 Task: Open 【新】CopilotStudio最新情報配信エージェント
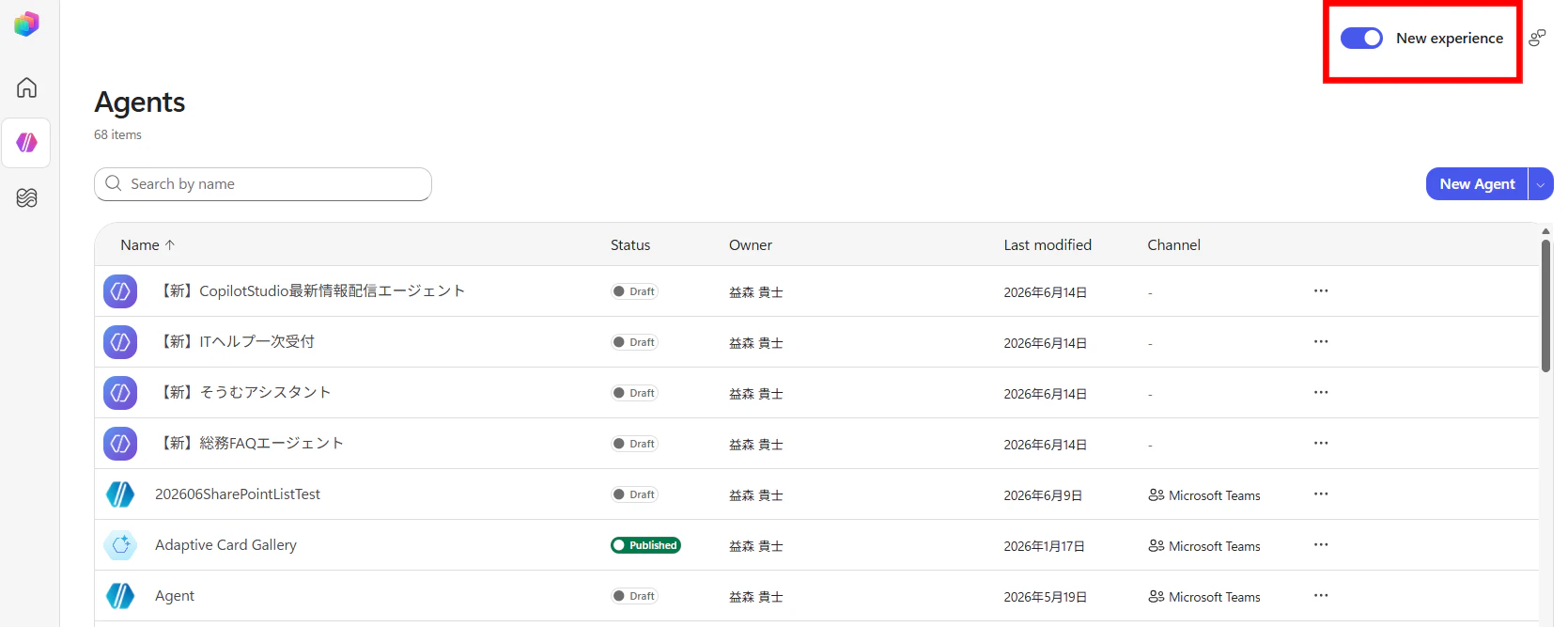click(310, 291)
